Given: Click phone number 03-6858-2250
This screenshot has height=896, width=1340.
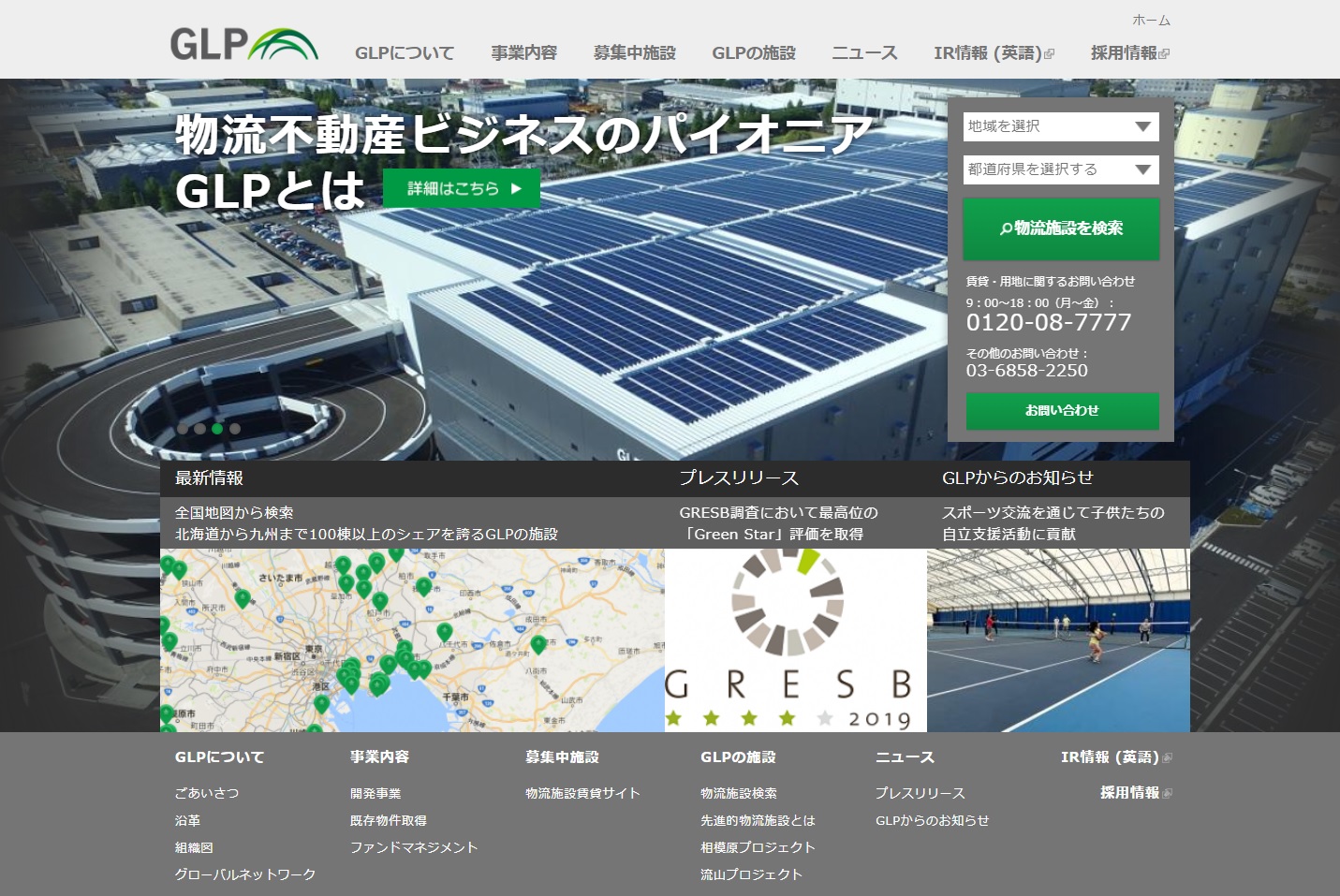Looking at the screenshot, I should 1027,371.
